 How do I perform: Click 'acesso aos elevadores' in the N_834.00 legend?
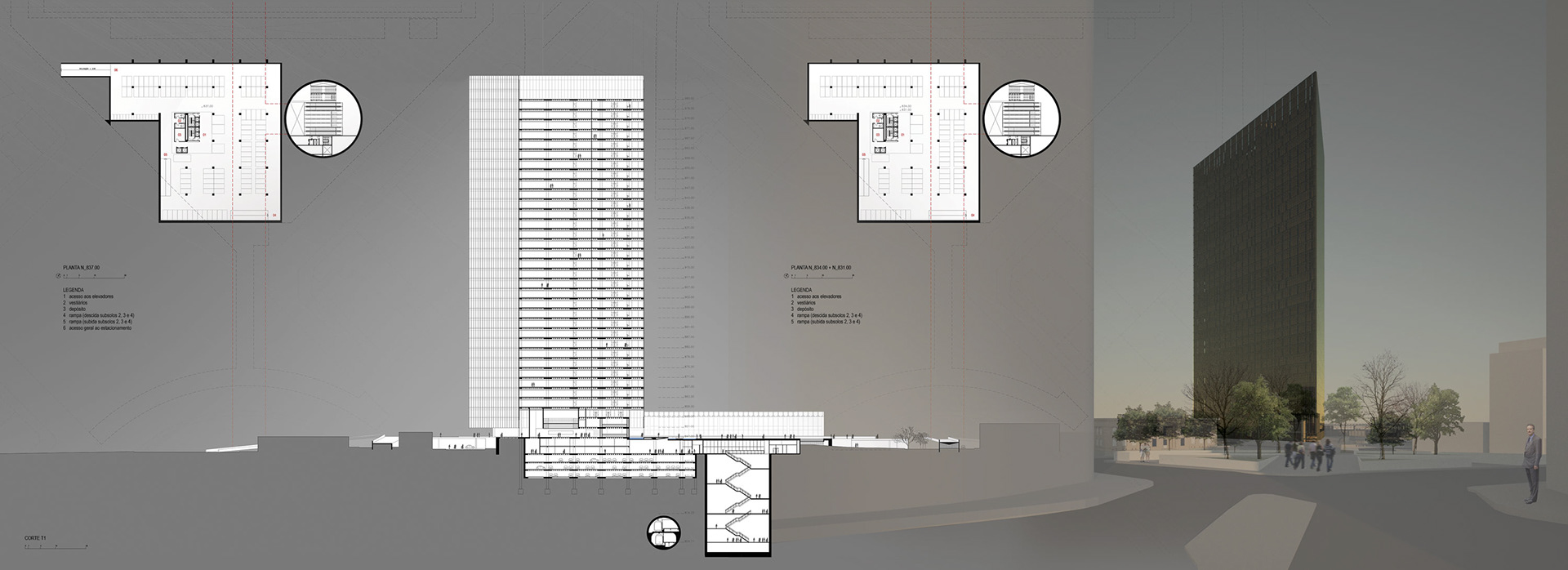pos(819,296)
